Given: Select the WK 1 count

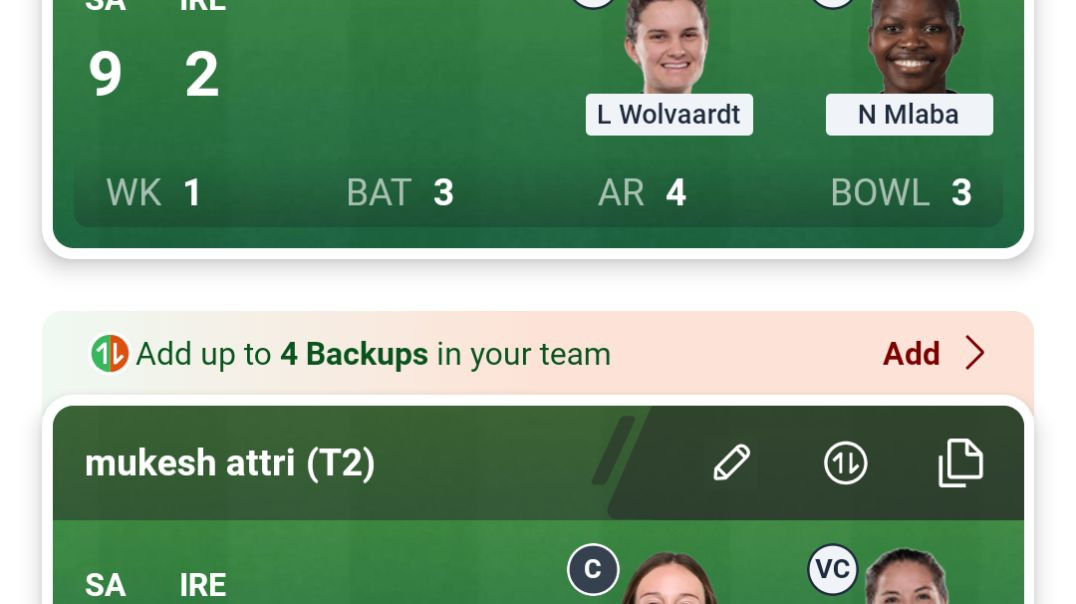Looking at the screenshot, I should [x=153, y=192].
